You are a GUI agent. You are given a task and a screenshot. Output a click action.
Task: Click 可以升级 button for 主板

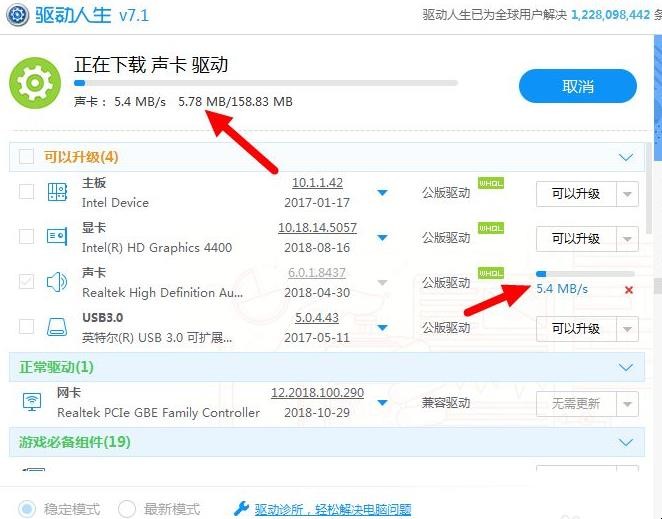coord(576,194)
